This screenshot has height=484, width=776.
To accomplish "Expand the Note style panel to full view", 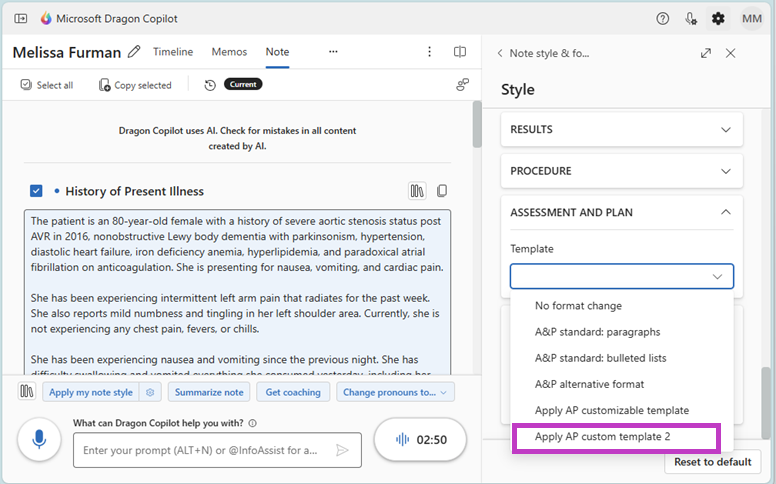I will tap(706, 53).
